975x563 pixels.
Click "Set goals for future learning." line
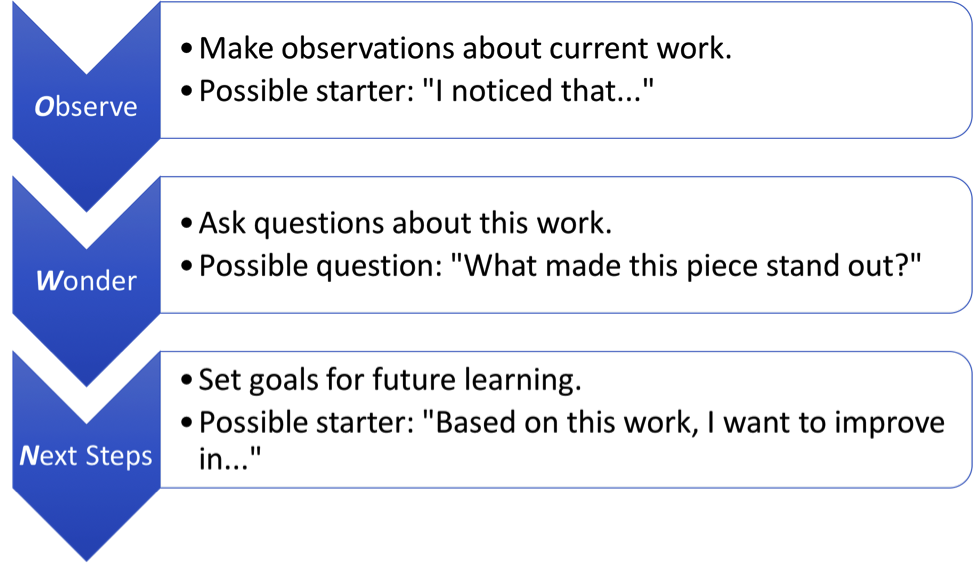tap(390, 379)
